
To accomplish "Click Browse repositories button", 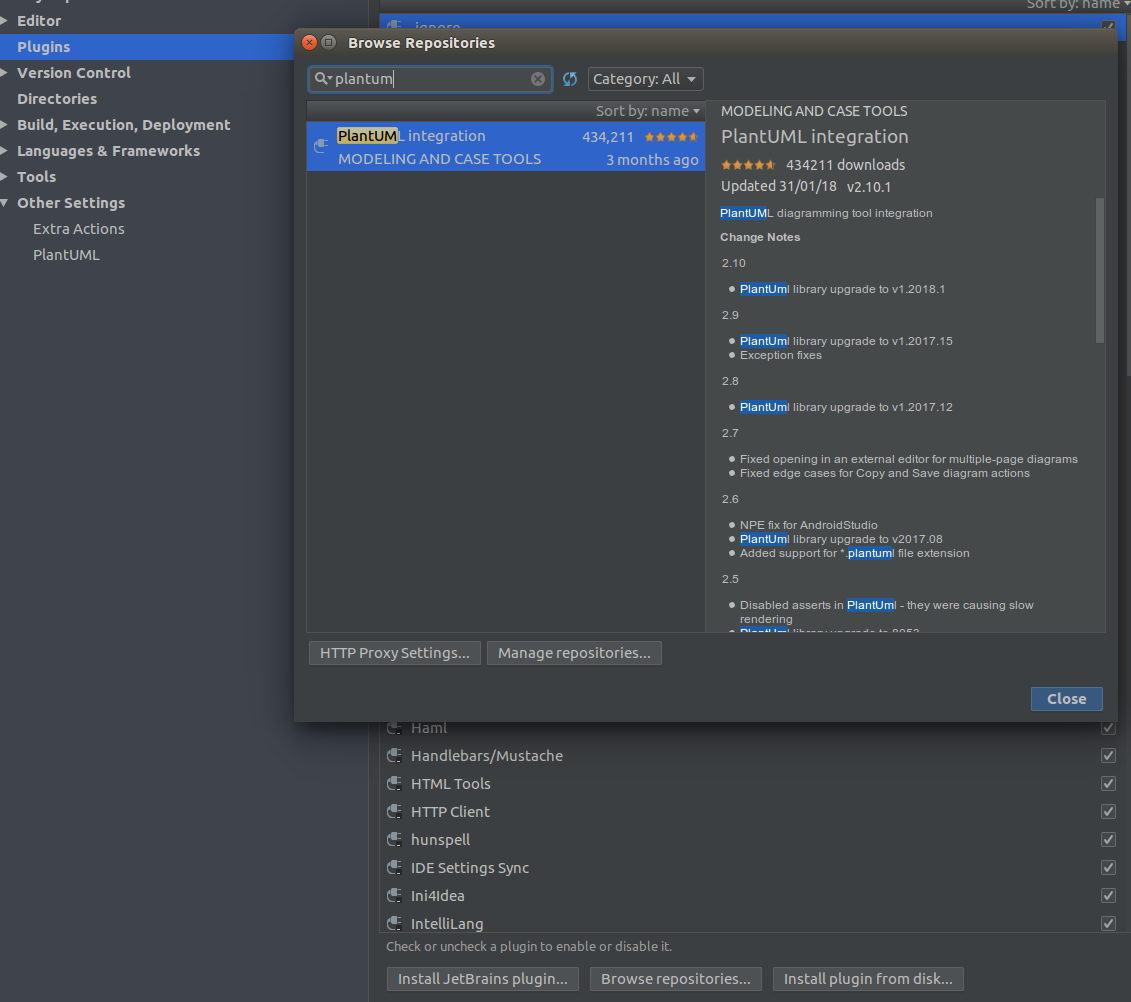I will 676,979.
